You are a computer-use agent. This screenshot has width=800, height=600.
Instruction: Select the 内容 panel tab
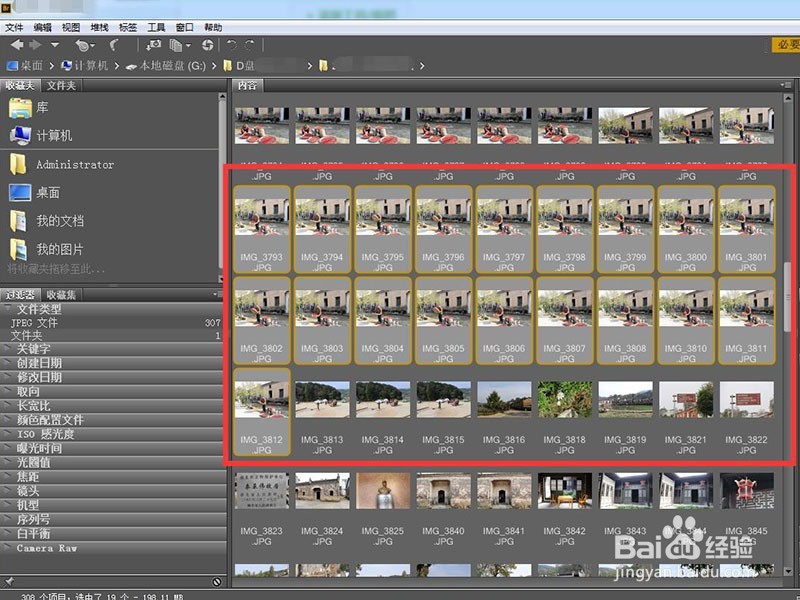pyautogui.click(x=247, y=85)
